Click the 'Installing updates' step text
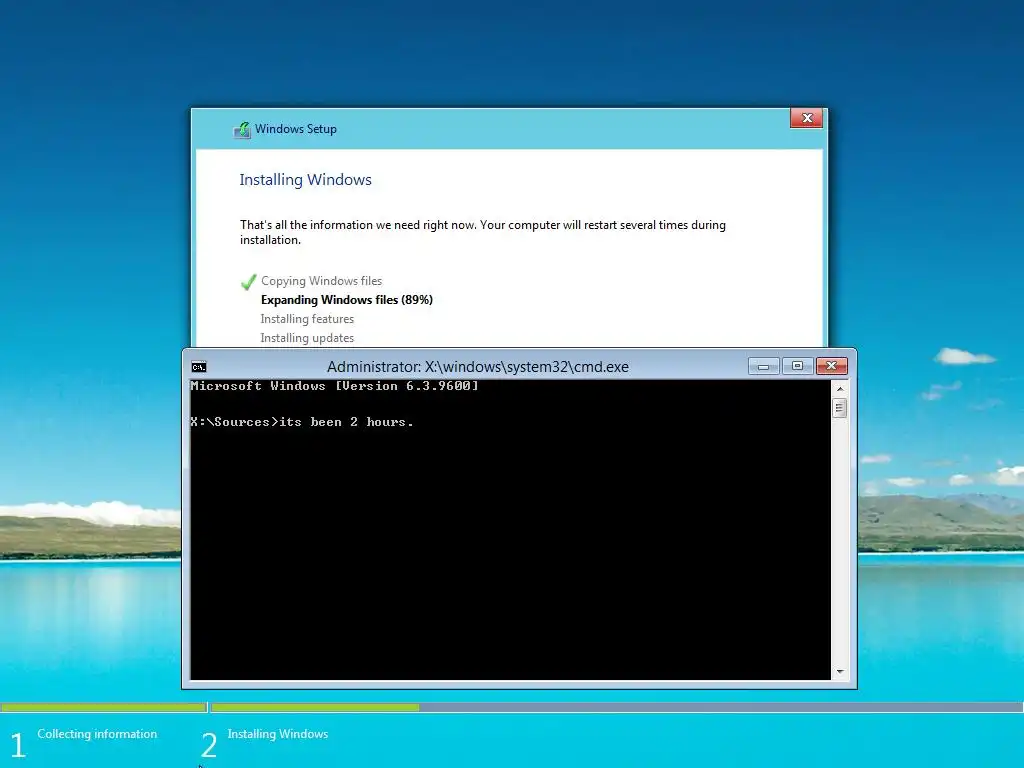1024x768 pixels. click(307, 338)
